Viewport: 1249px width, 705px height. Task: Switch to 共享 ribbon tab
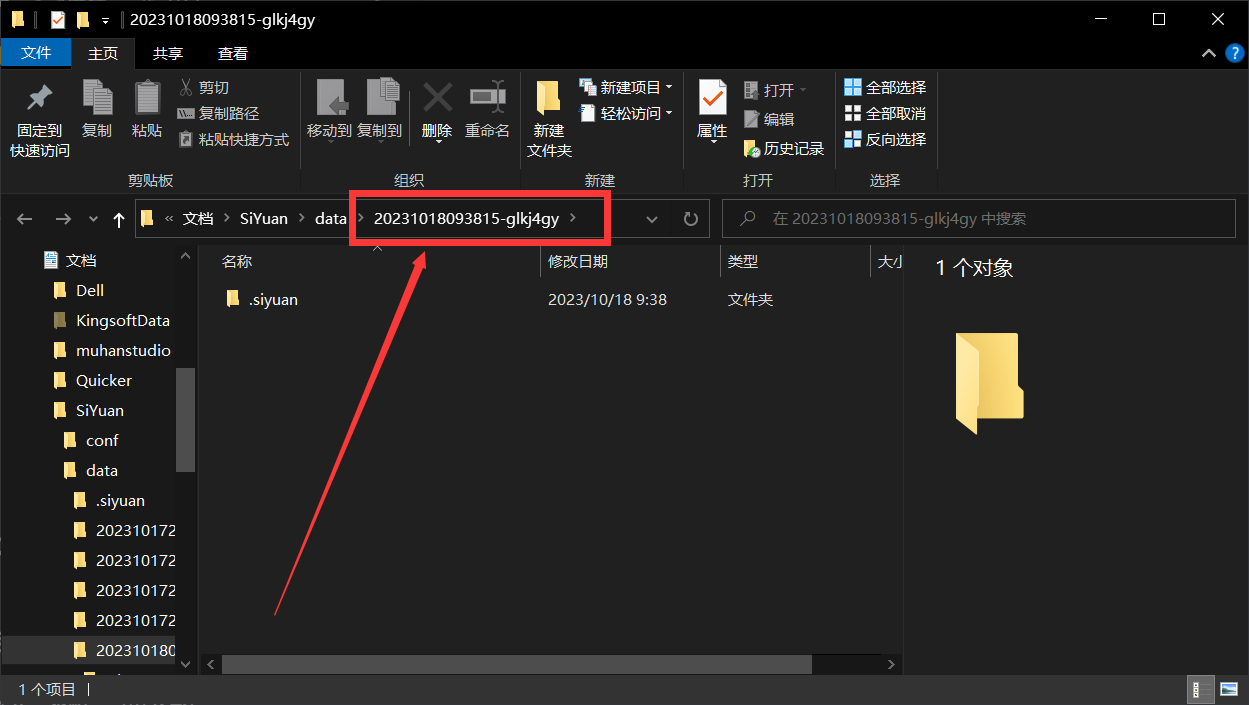click(x=168, y=53)
